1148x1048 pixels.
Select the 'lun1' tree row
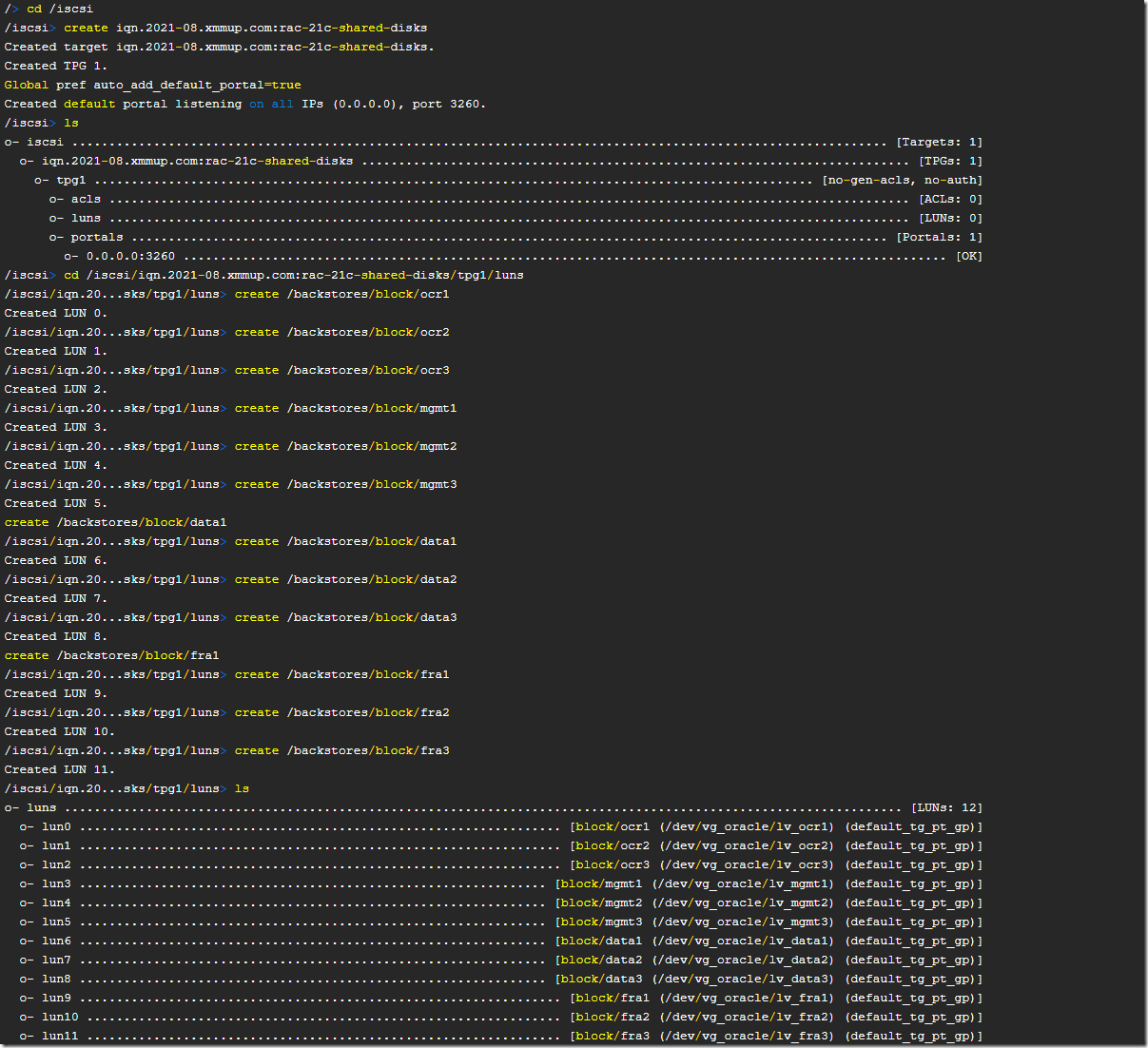[x=500, y=845]
